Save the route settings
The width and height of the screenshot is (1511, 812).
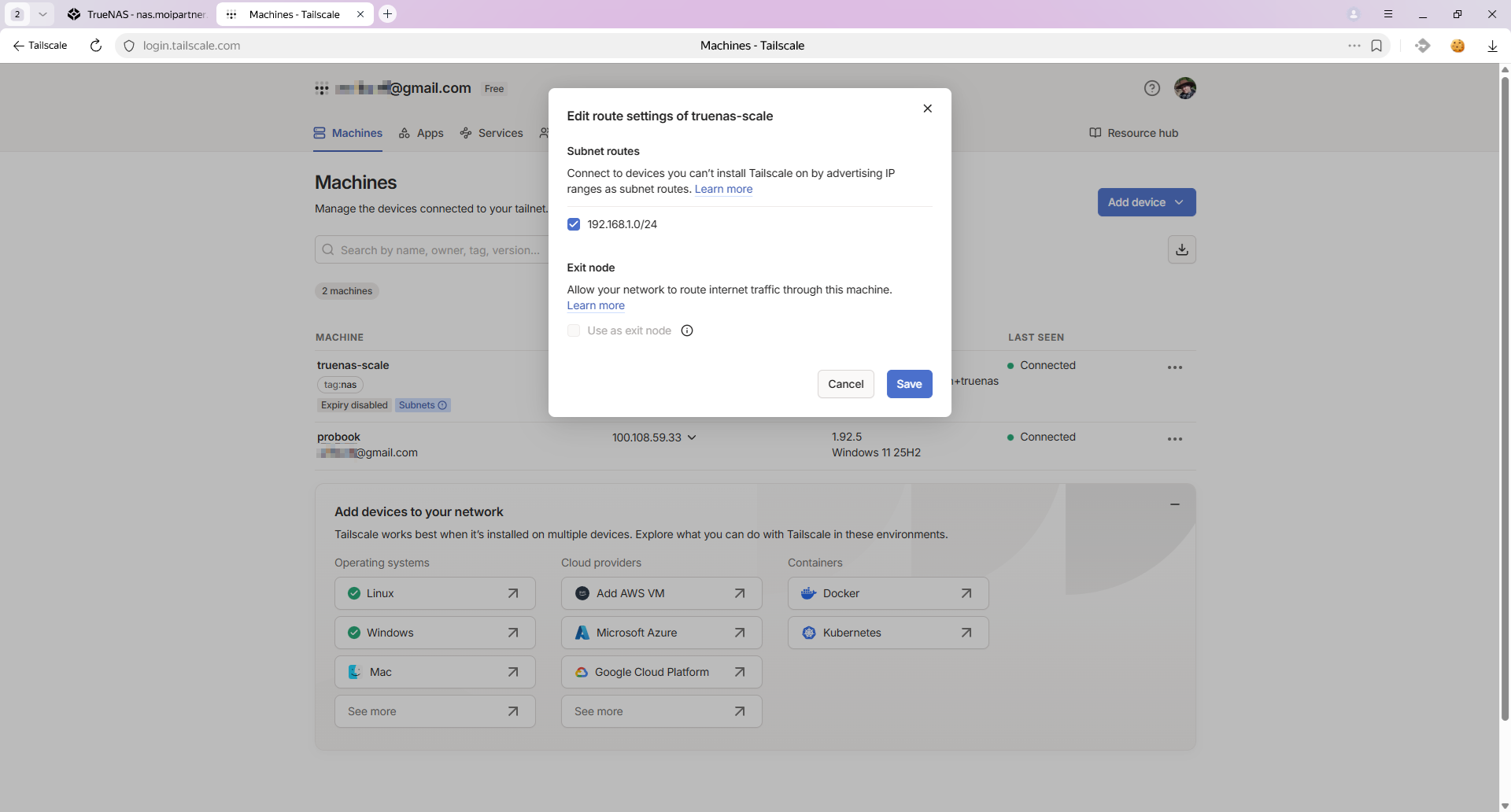(909, 384)
